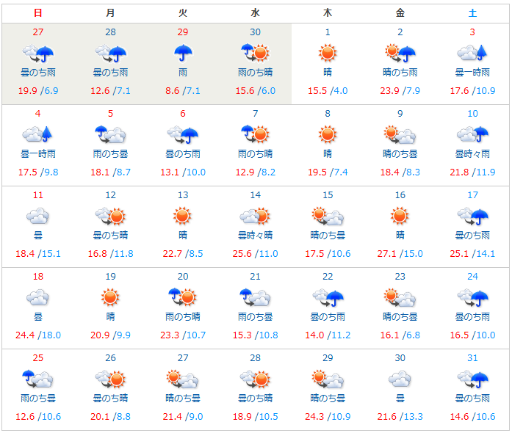Click the sun icon on the 19th
This screenshot has width=512, height=433.
click(110, 297)
